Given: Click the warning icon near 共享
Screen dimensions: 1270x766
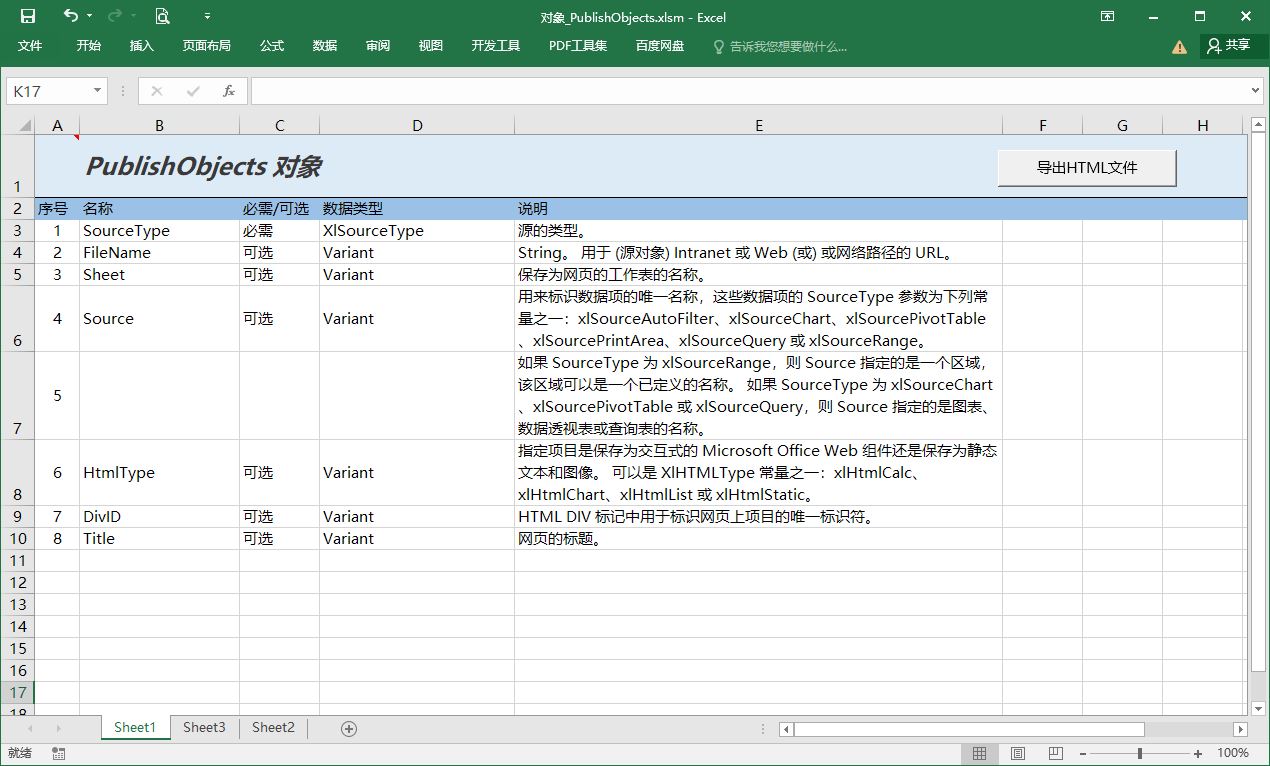Looking at the screenshot, I should tap(1180, 45).
